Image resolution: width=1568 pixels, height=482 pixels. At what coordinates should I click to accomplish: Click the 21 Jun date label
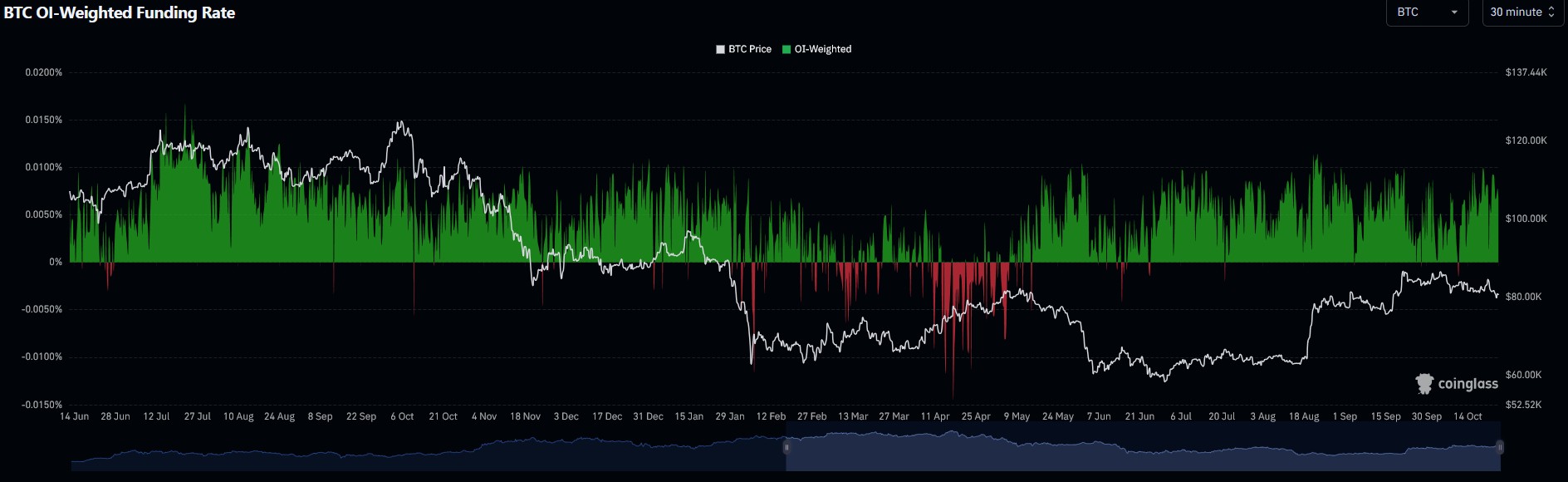tap(1140, 416)
